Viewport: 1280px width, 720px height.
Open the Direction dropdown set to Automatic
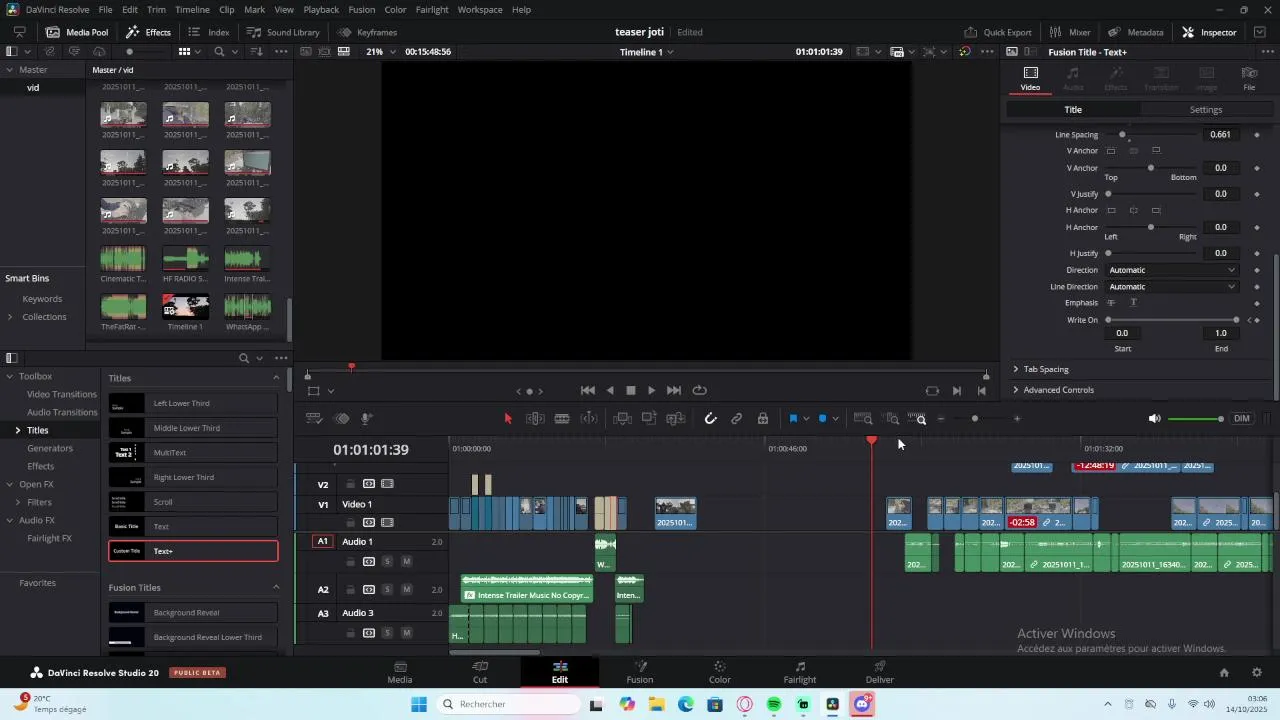(1172, 270)
